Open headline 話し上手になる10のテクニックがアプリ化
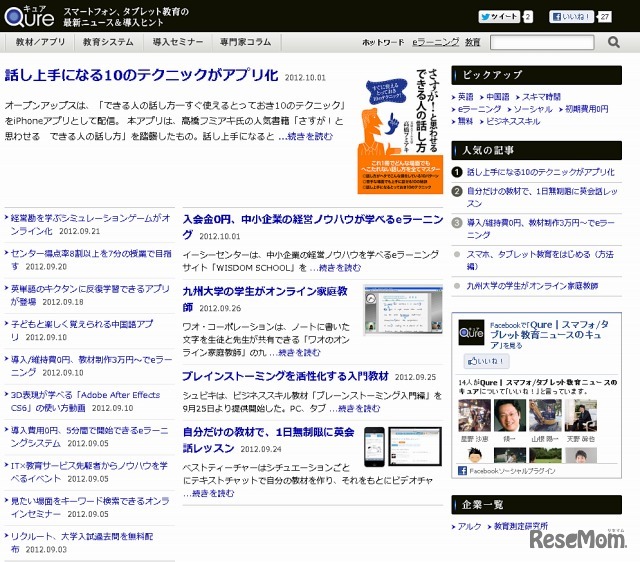 tap(141, 75)
